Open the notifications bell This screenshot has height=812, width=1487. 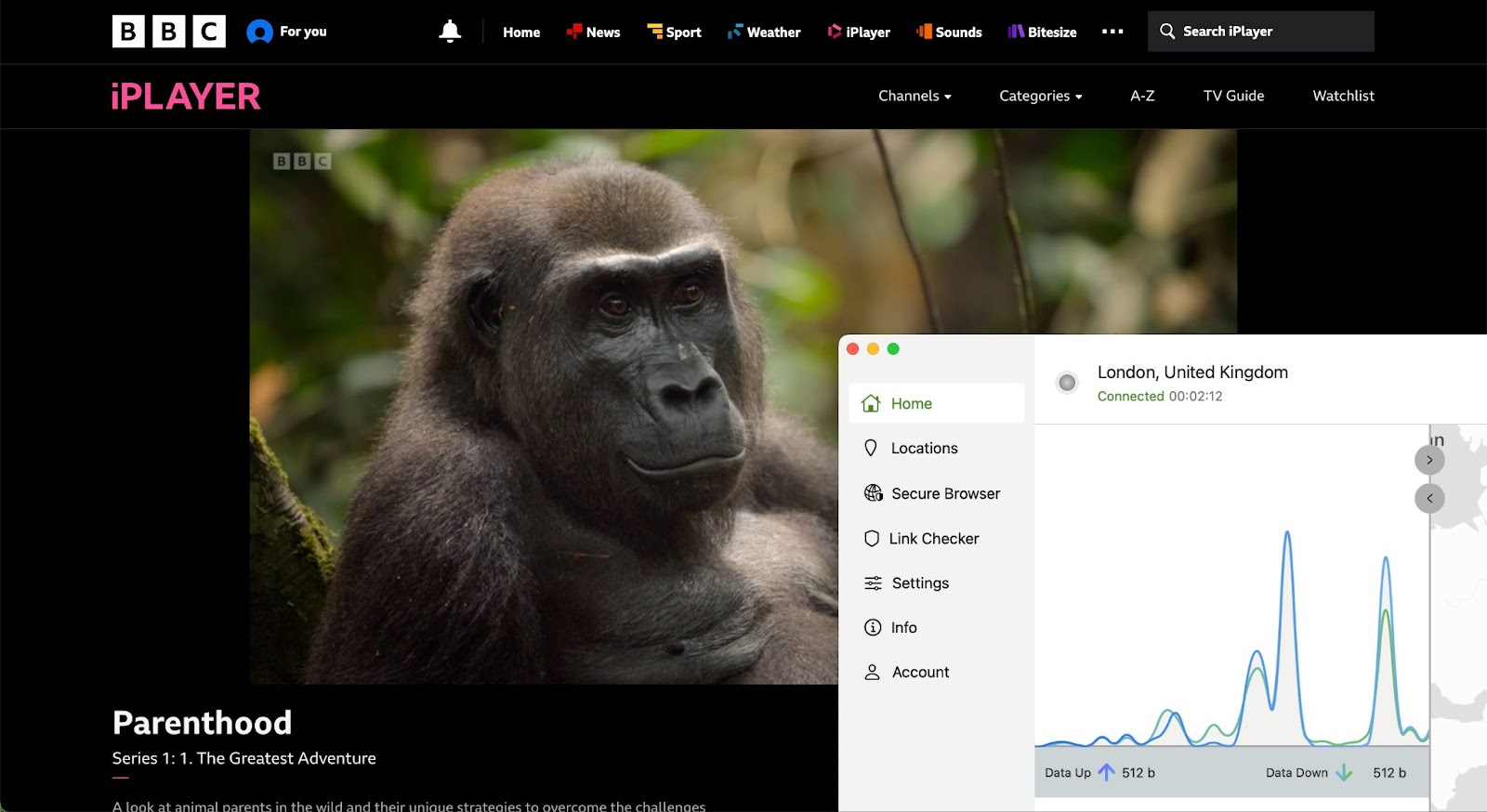pos(450,32)
